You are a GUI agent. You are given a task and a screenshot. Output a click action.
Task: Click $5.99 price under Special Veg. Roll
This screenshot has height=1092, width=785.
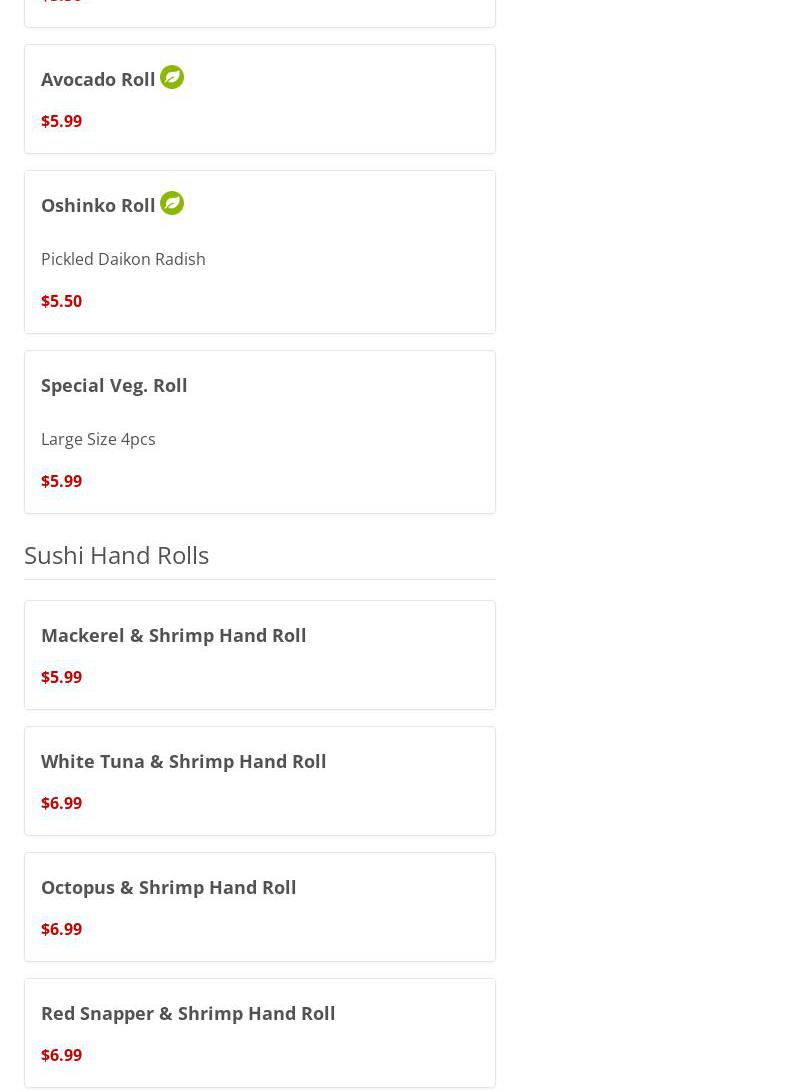tap(61, 481)
